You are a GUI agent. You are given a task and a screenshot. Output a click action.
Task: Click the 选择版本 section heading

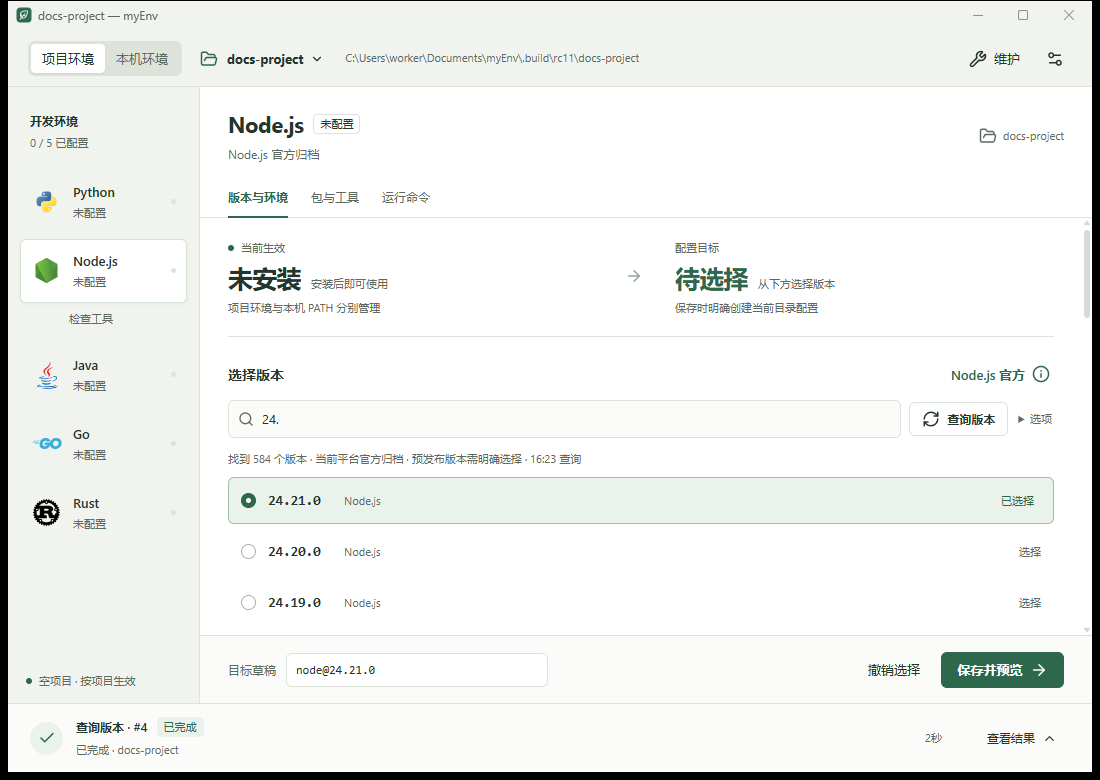256,375
